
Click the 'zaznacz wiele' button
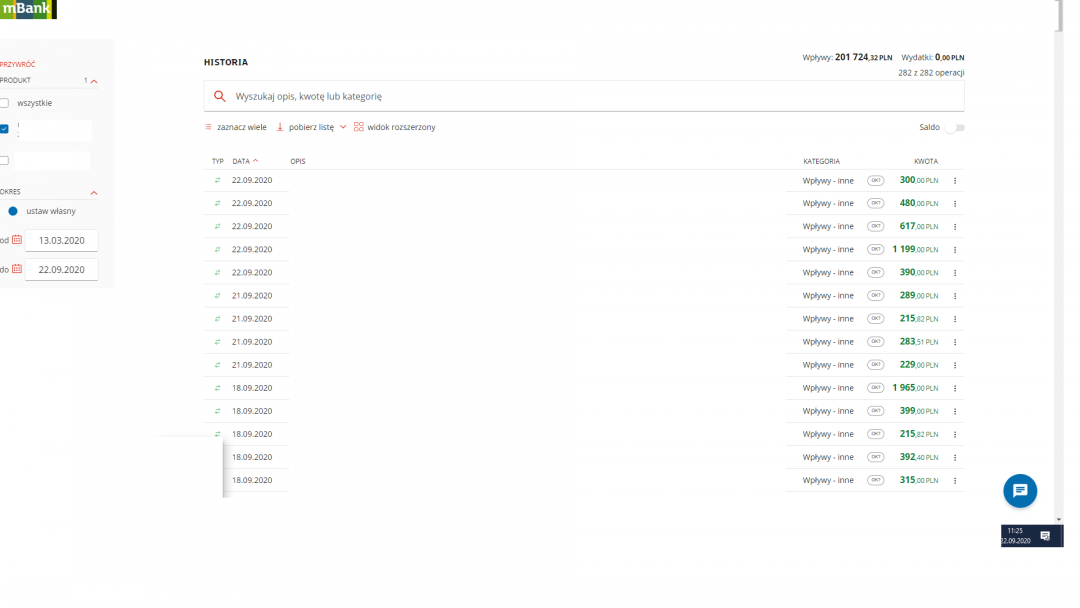[236, 128]
